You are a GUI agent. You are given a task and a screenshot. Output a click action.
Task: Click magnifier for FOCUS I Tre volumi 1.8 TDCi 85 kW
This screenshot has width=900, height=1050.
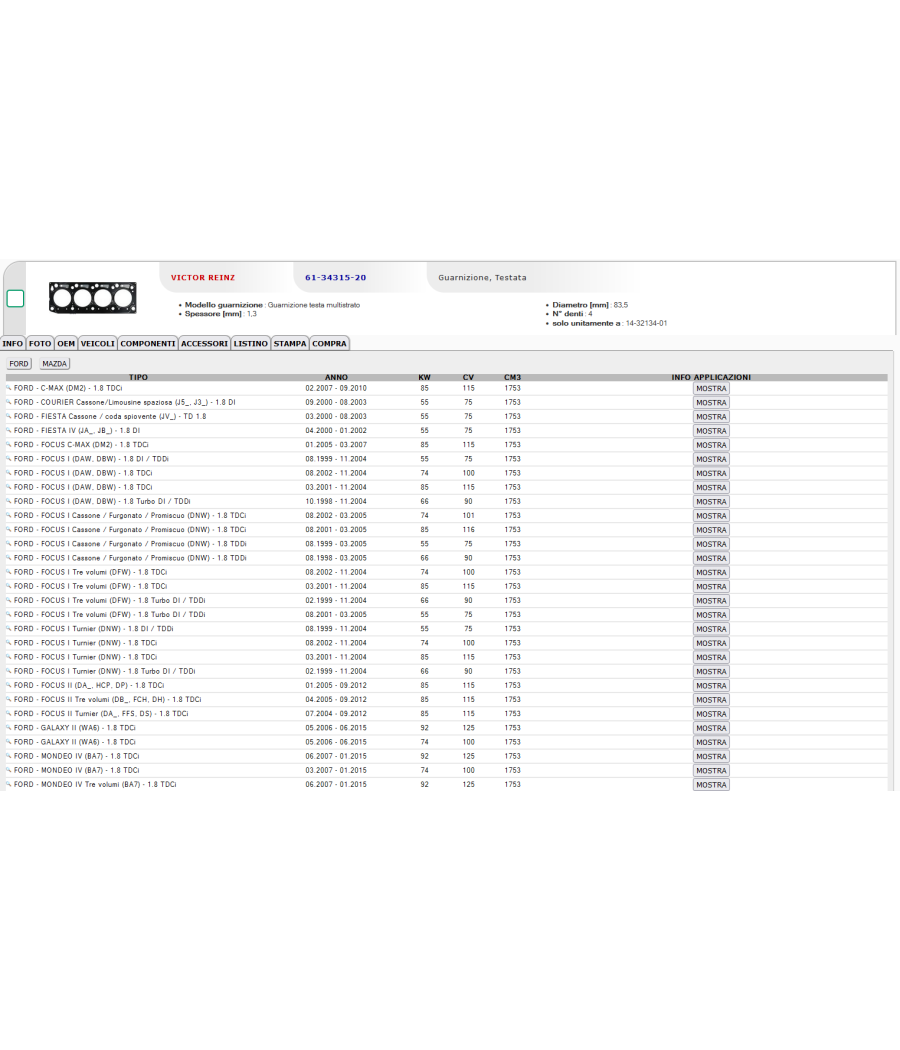pyautogui.click(x=9, y=586)
